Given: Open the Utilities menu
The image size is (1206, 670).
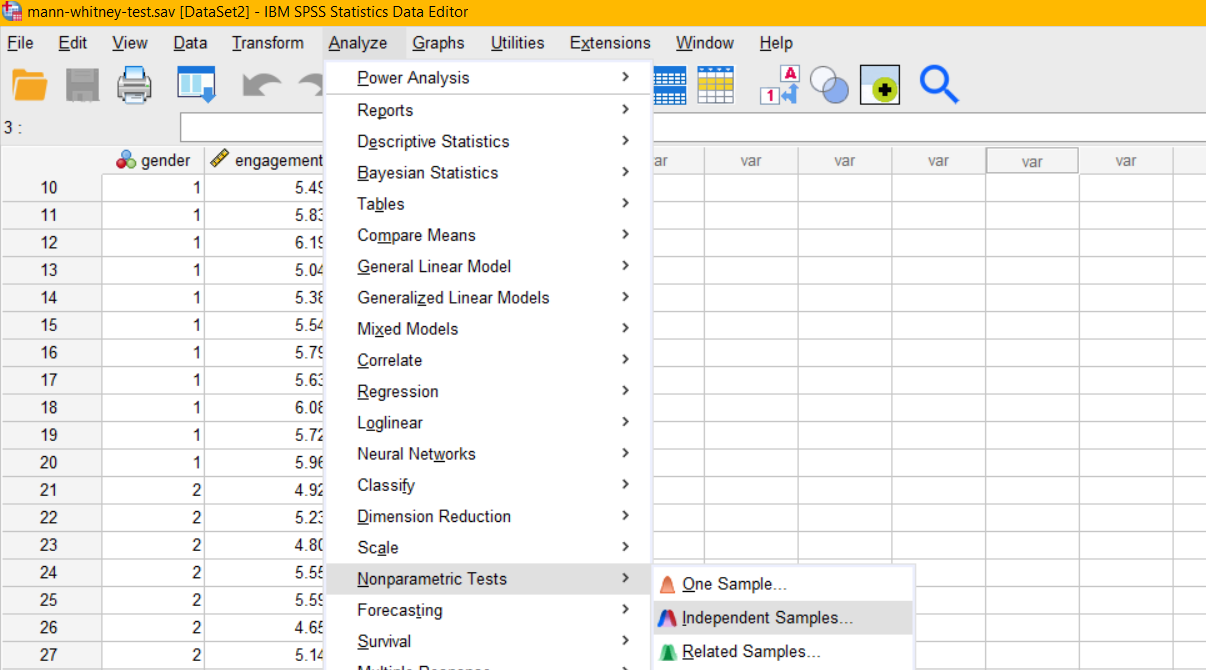Looking at the screenshot, I should point(517,43).
